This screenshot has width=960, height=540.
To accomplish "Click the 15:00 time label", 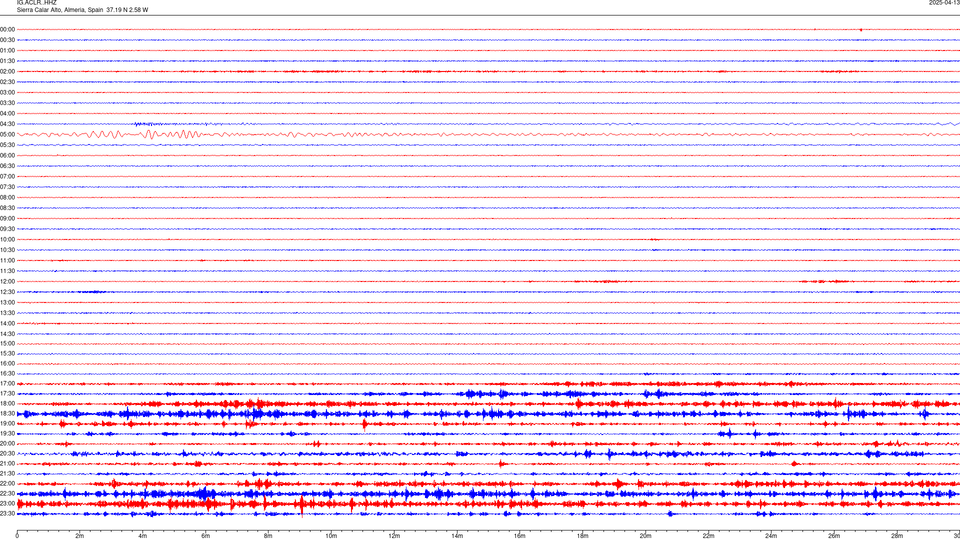I will (7, 343).
